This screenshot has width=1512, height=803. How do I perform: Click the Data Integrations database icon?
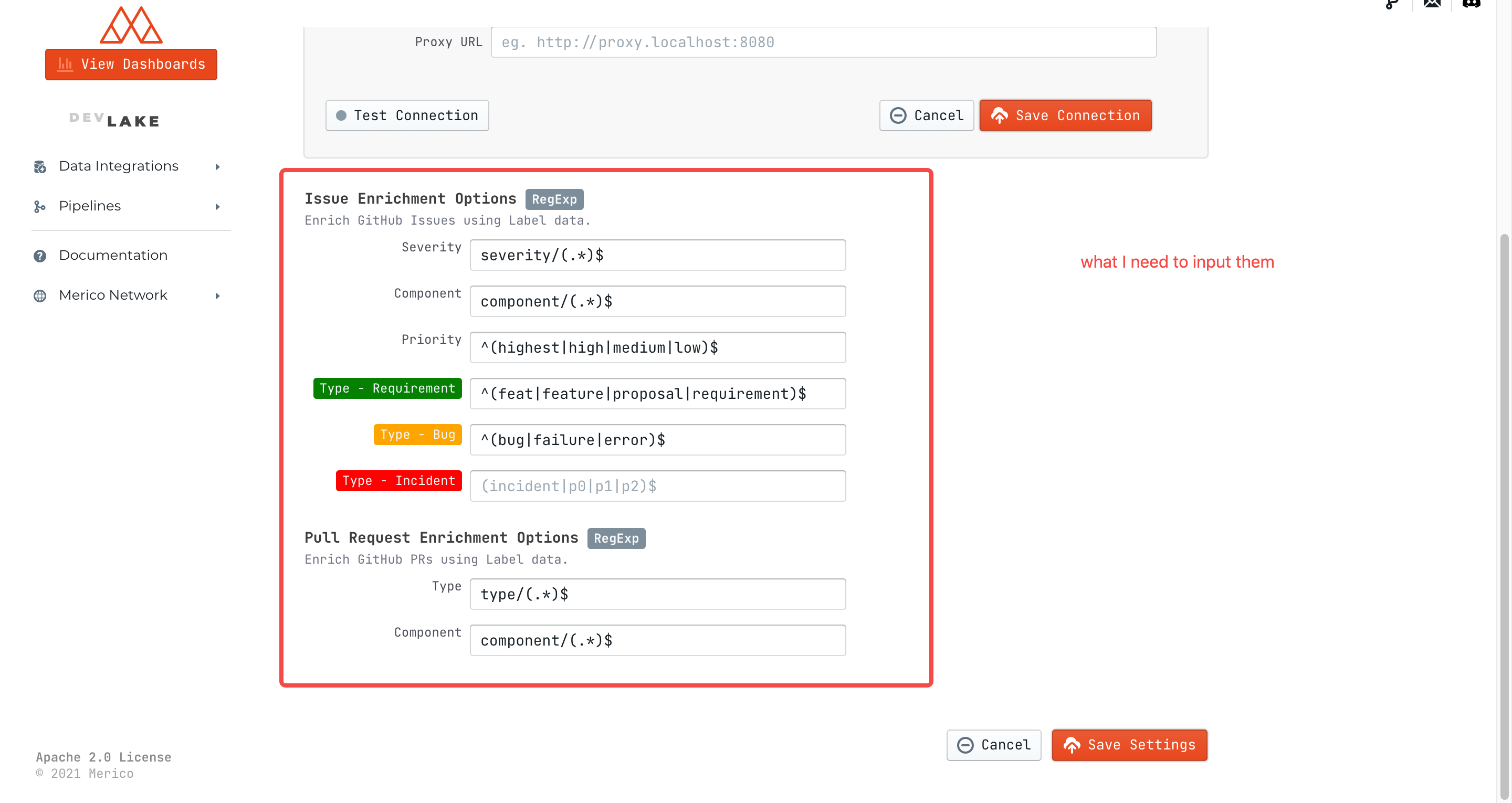40,167
